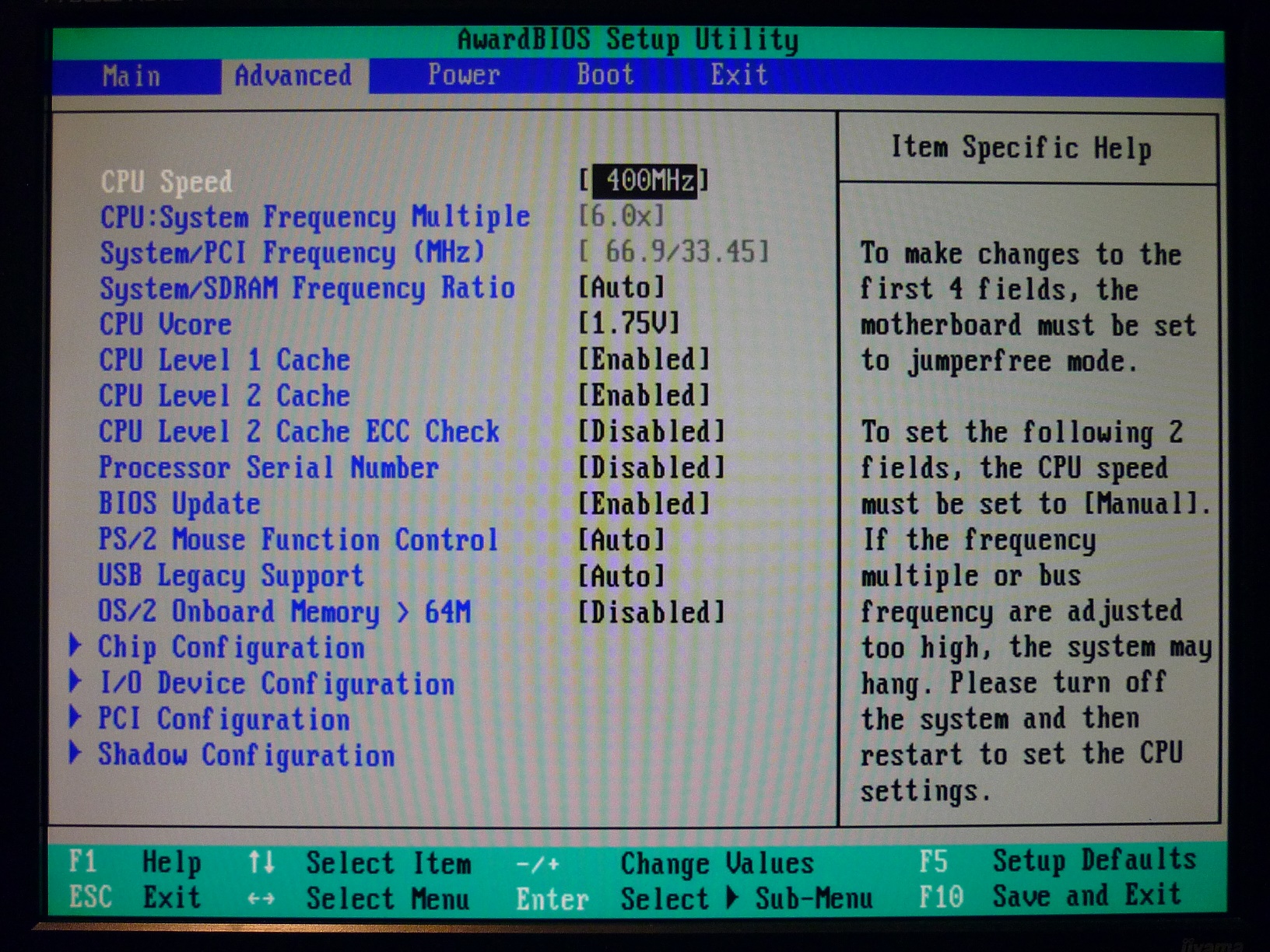Select the CPU Speed 400MHz value
The height and width of the screenshot is (952, 1270).
coord(644,181)
